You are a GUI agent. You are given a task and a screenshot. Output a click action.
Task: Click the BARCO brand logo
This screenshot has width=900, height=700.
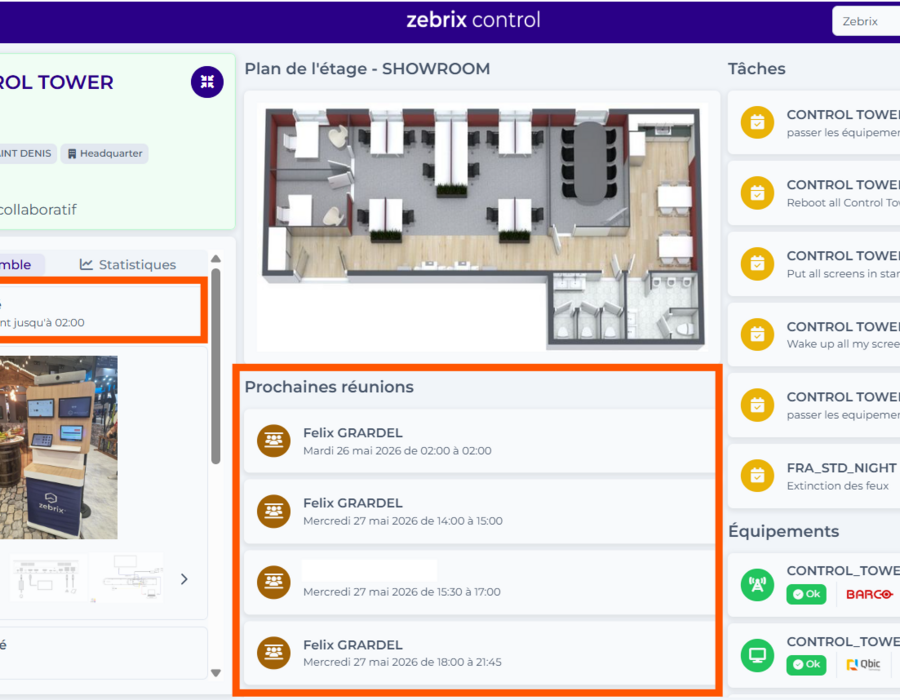[x=870, y=594]
